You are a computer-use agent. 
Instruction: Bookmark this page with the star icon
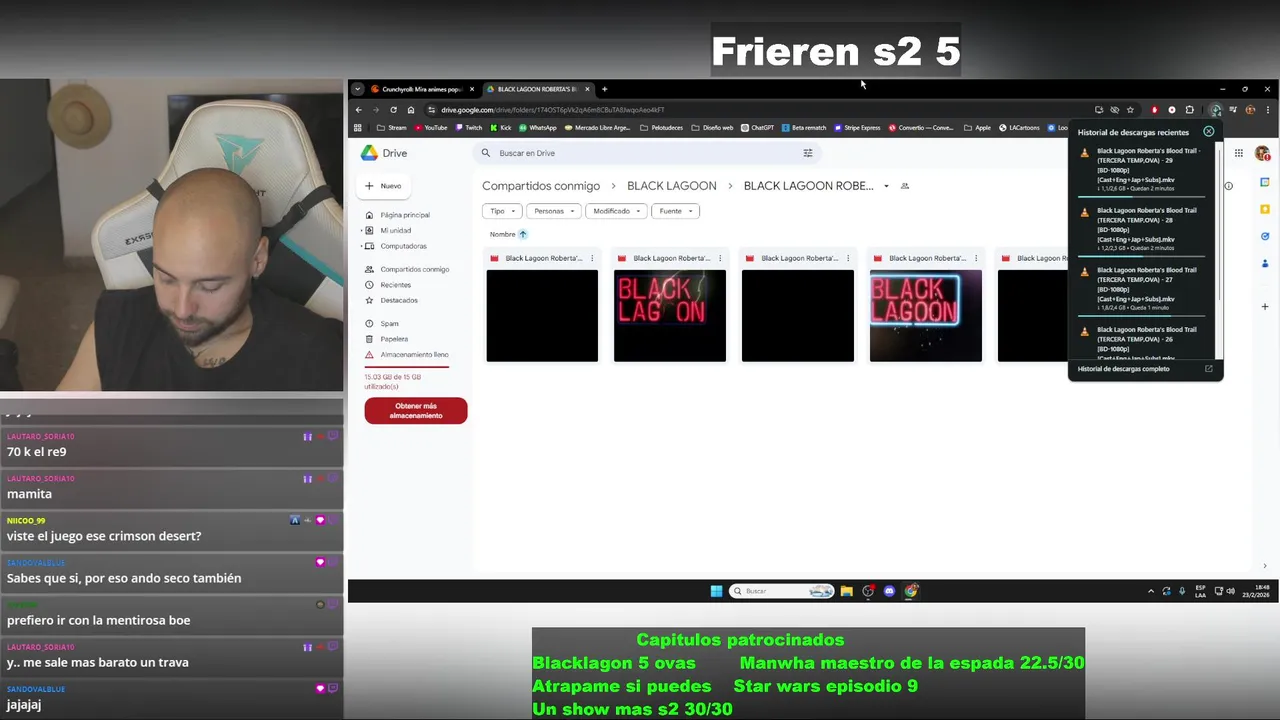[x=1130, y=110]
